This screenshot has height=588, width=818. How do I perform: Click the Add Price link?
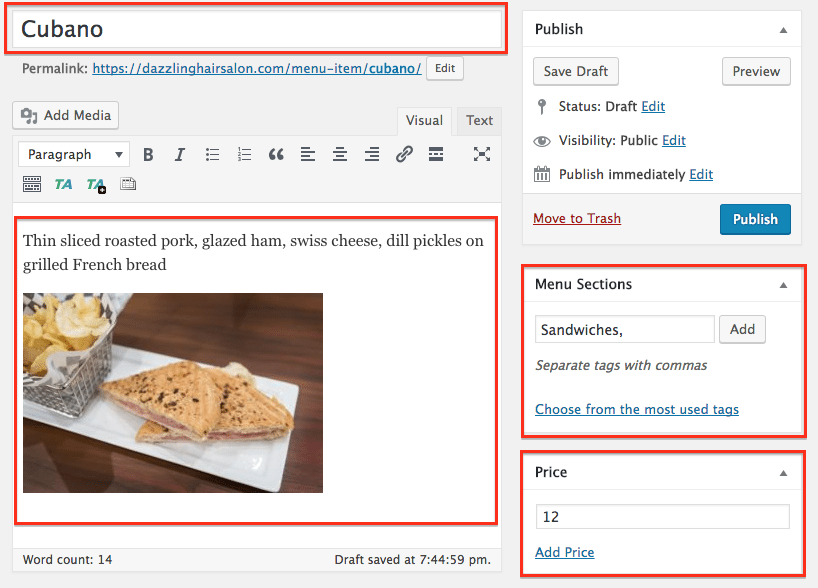(x=564, y=552)
